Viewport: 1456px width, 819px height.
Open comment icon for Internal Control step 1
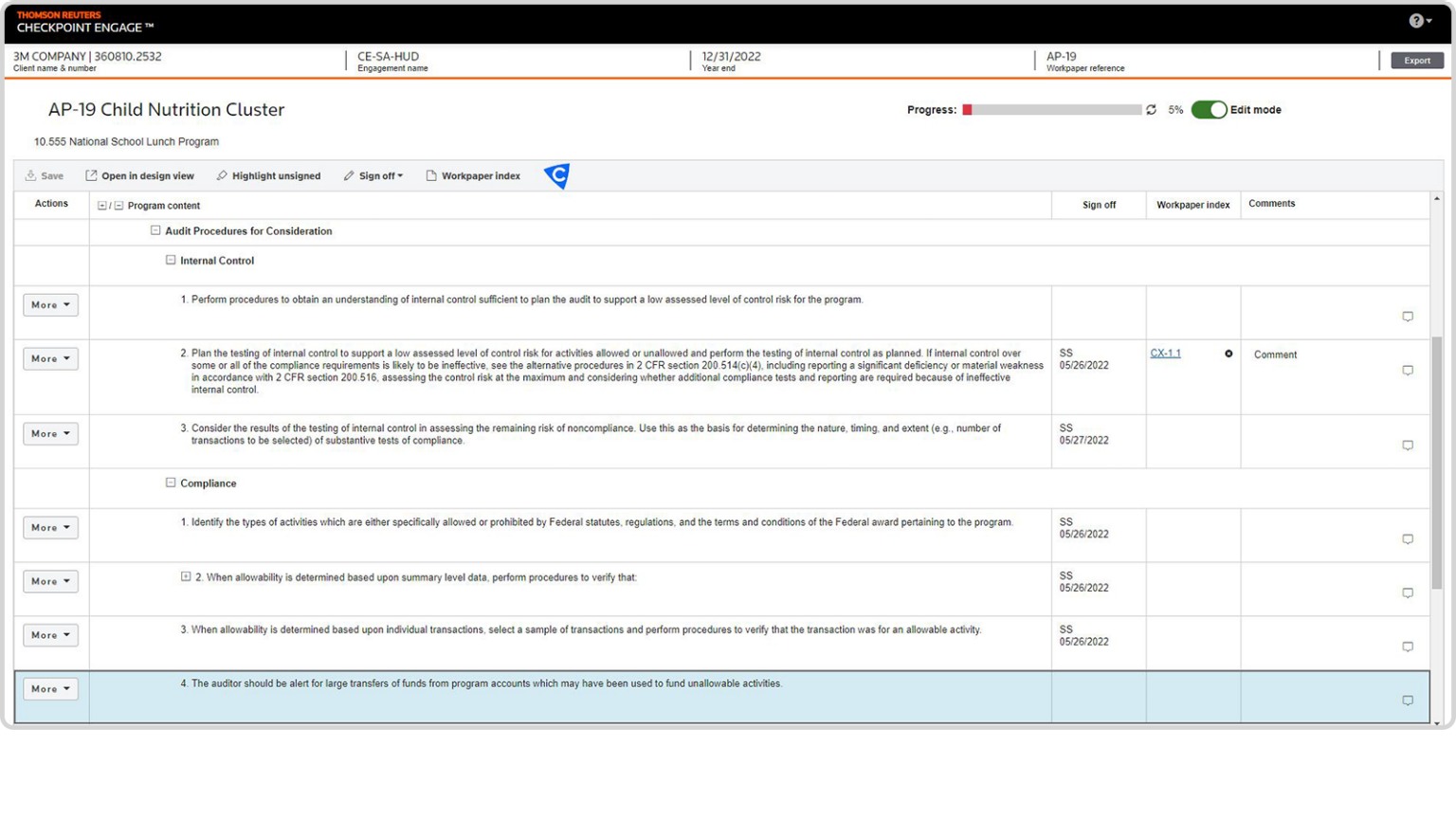[1408, 317]
